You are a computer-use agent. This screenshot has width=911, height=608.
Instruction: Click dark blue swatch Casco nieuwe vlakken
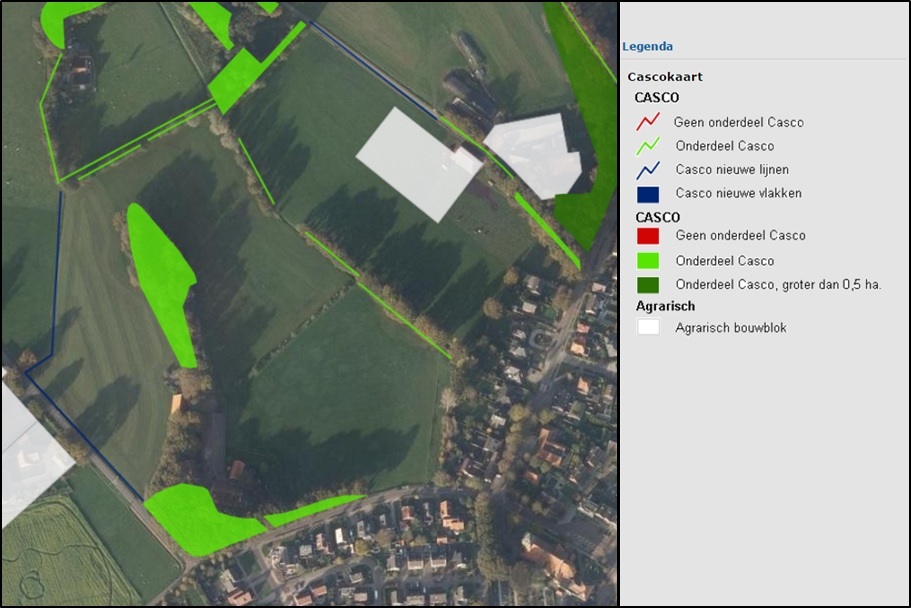pyautogui.click(x=648, y=194)
